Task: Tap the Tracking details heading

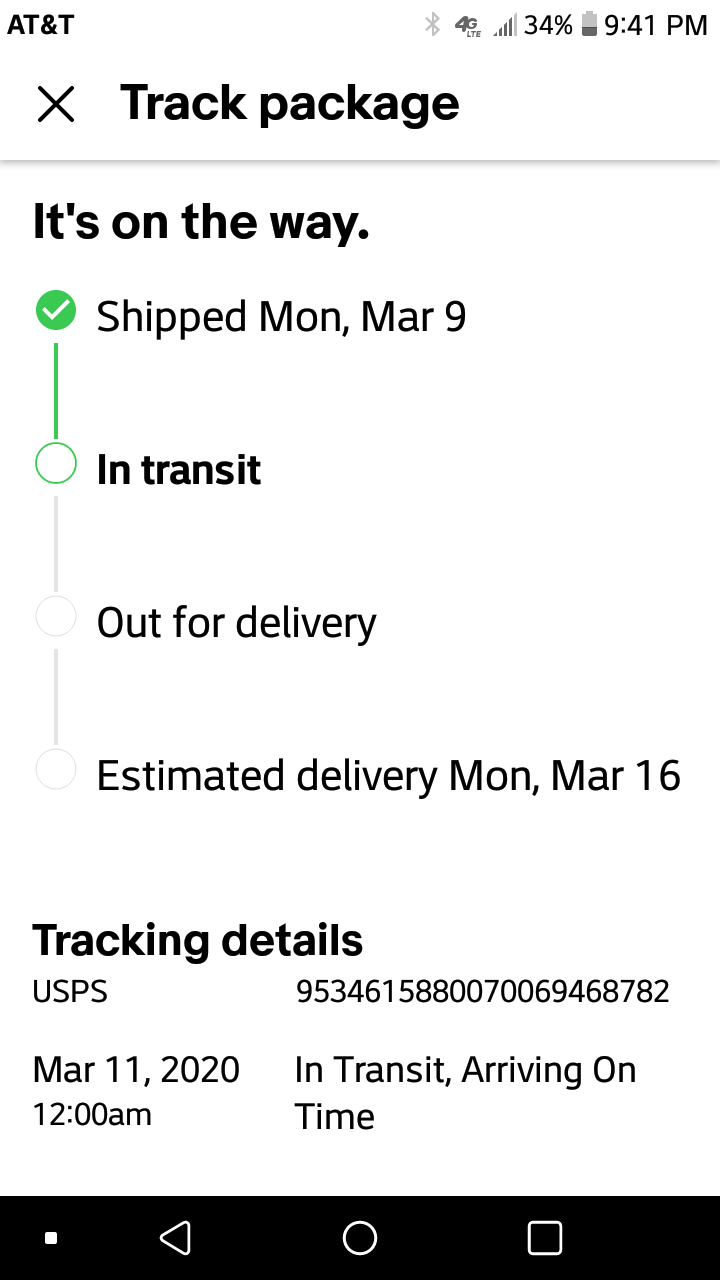Action: click(198, 940)
